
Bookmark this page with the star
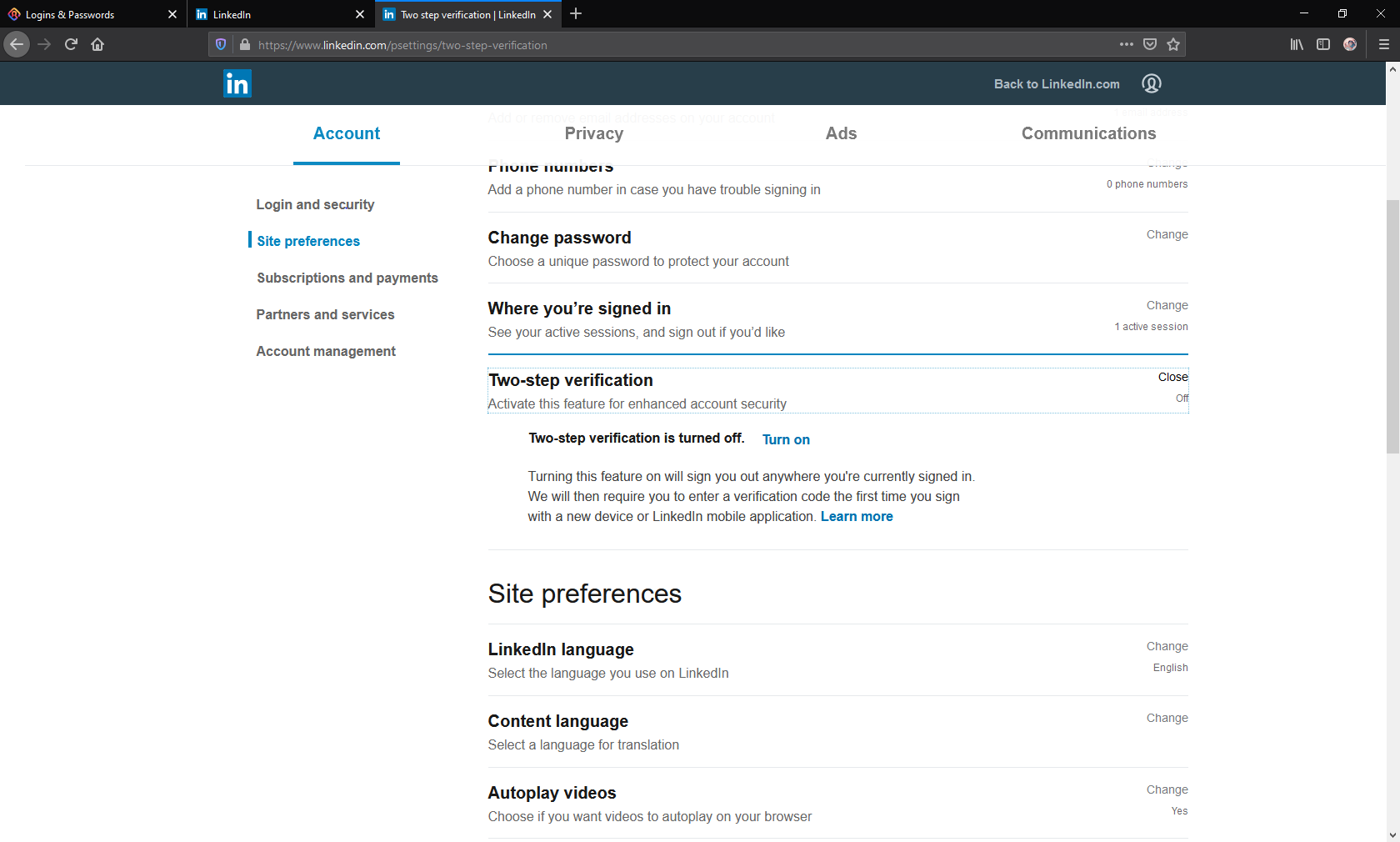tap(1173, 44)
